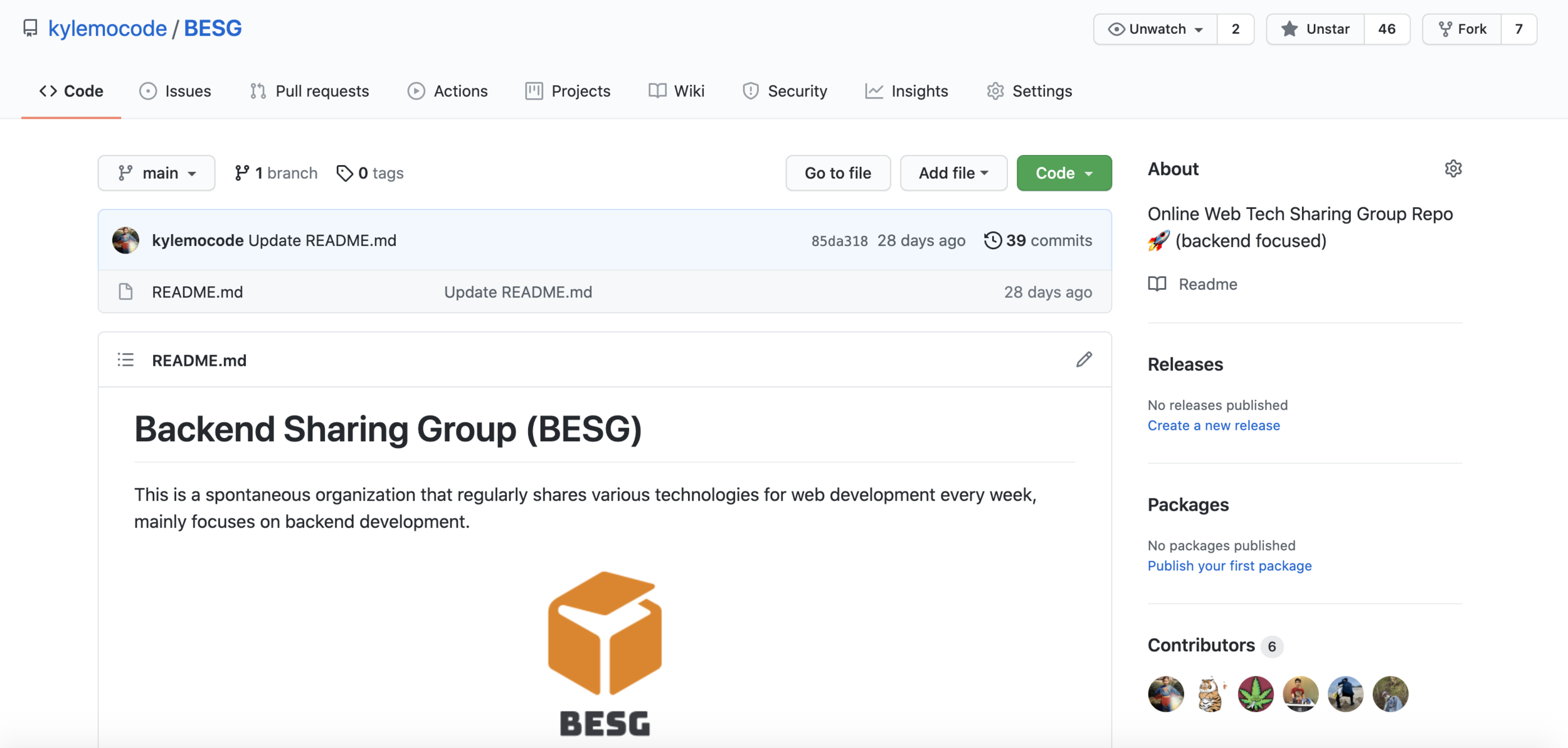Open README table of contents list icon

click(125, 360)
